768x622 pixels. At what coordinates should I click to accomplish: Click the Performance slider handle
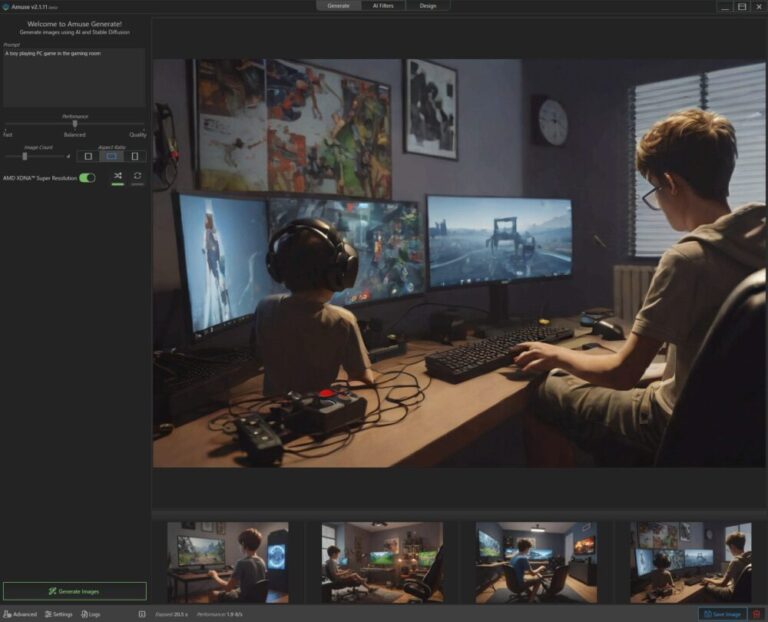click(75, 124)
